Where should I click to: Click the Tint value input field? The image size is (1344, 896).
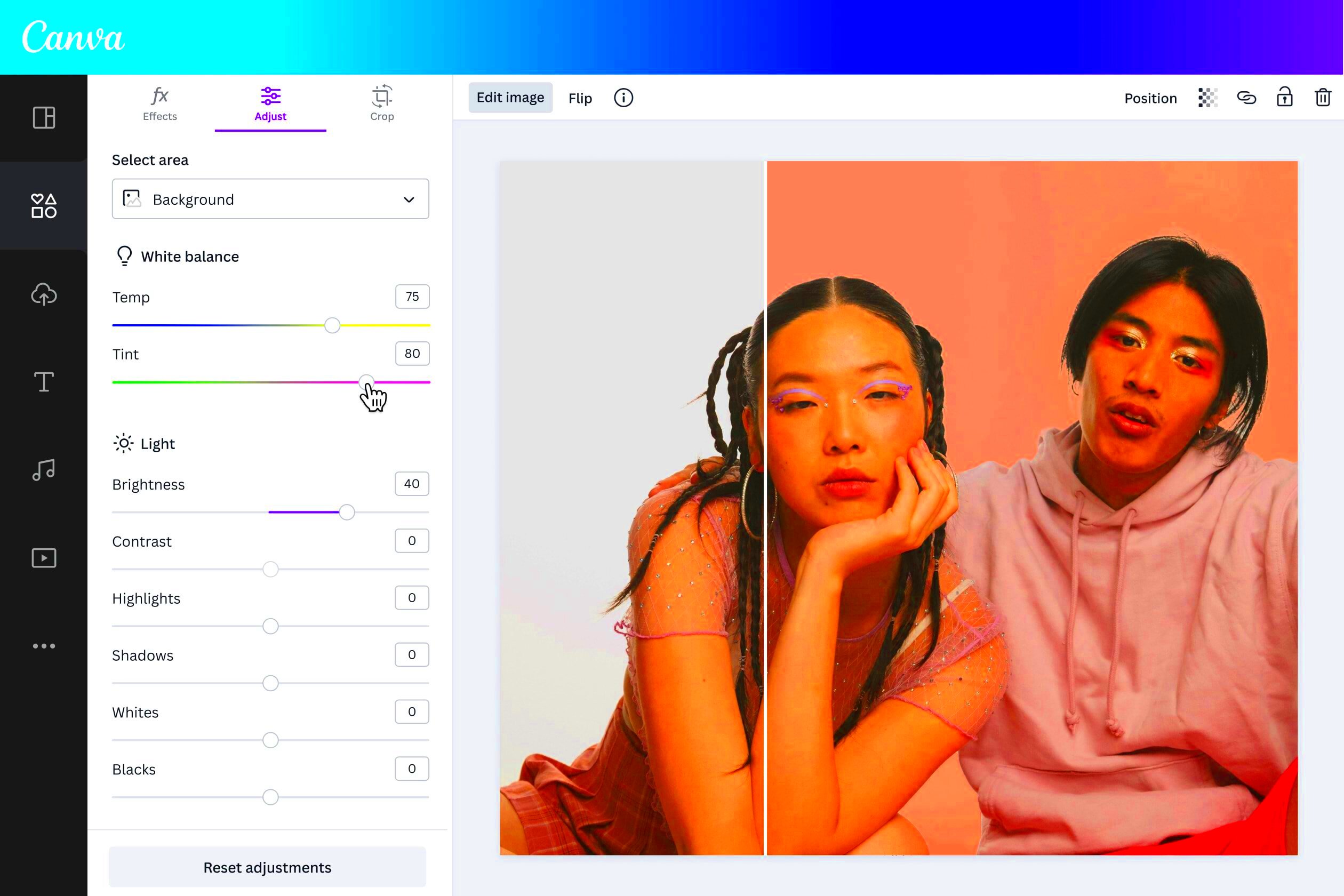click(x=411, y=353)
